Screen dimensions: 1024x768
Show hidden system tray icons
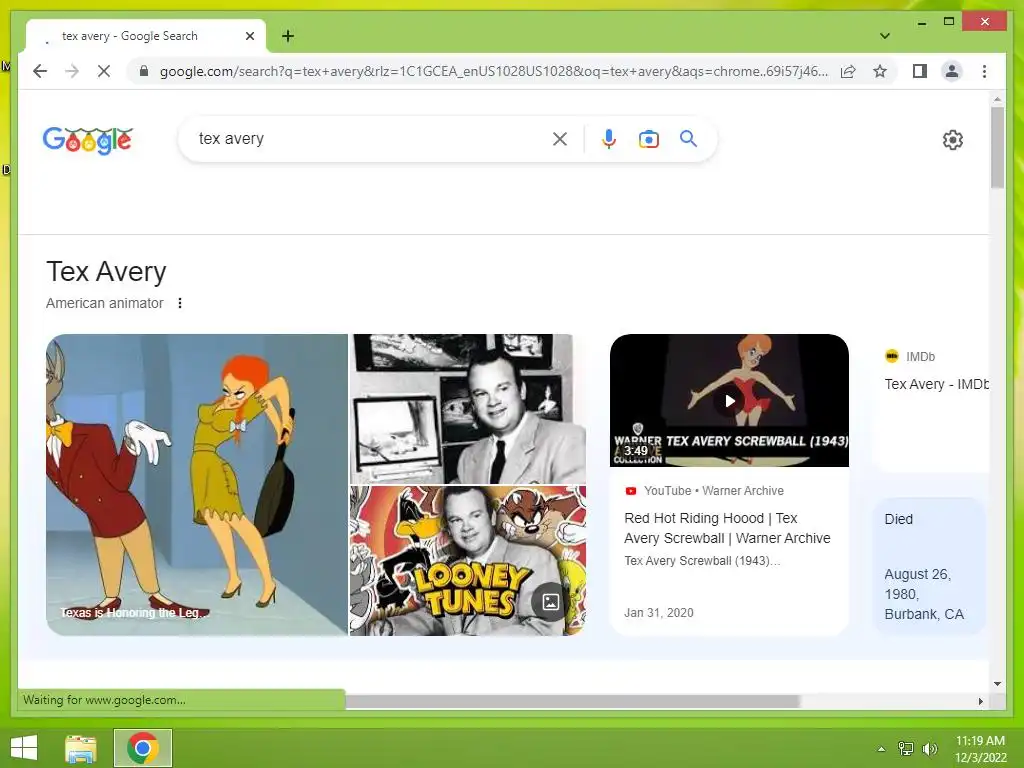(x=882, y=748)
